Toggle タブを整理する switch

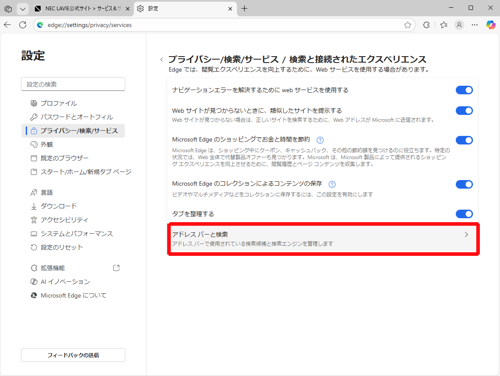point(464,214)
